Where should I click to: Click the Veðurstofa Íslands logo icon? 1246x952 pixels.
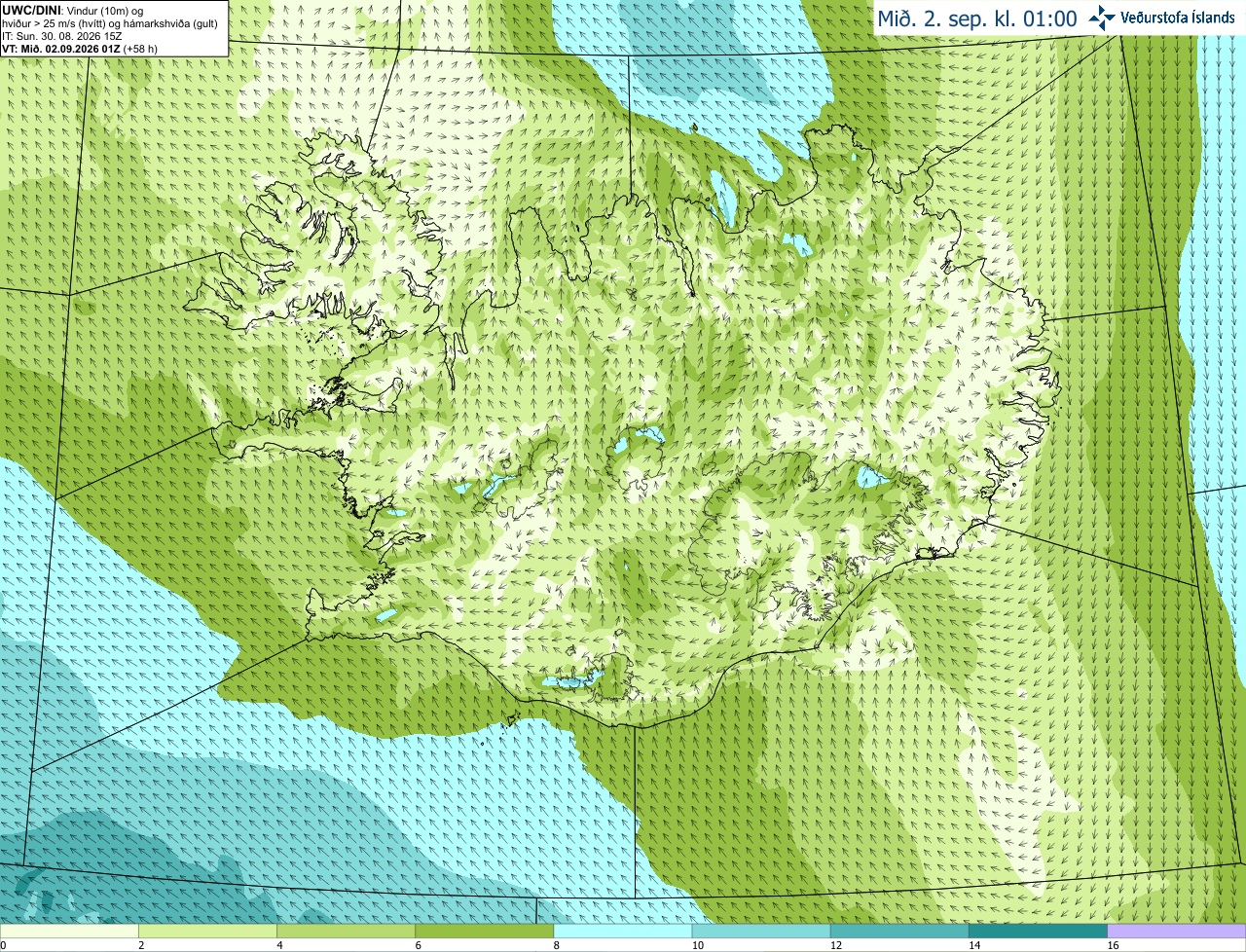pyautogui.click(x=1103, y=18)
